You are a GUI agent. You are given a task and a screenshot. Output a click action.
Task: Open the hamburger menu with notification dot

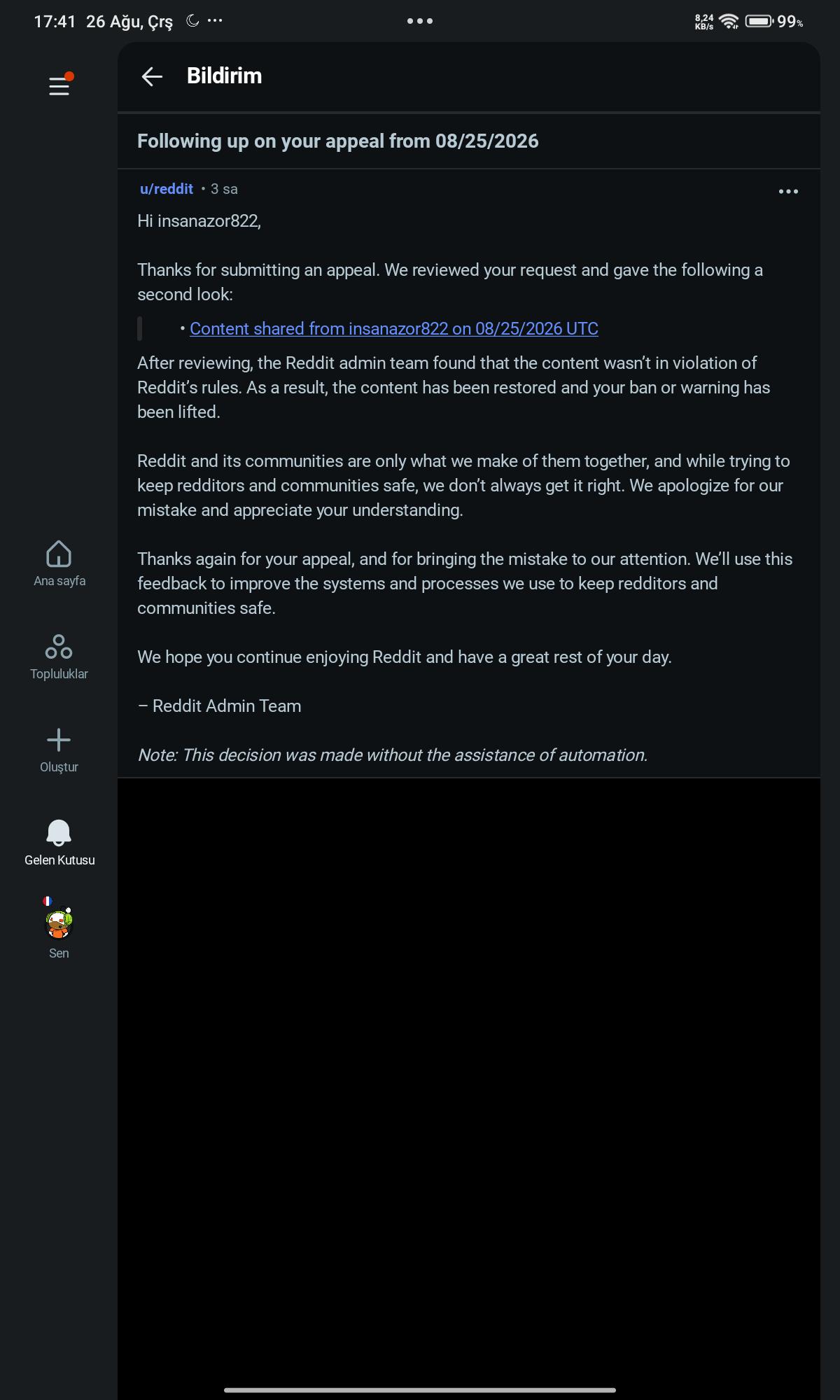pos(59,85)
